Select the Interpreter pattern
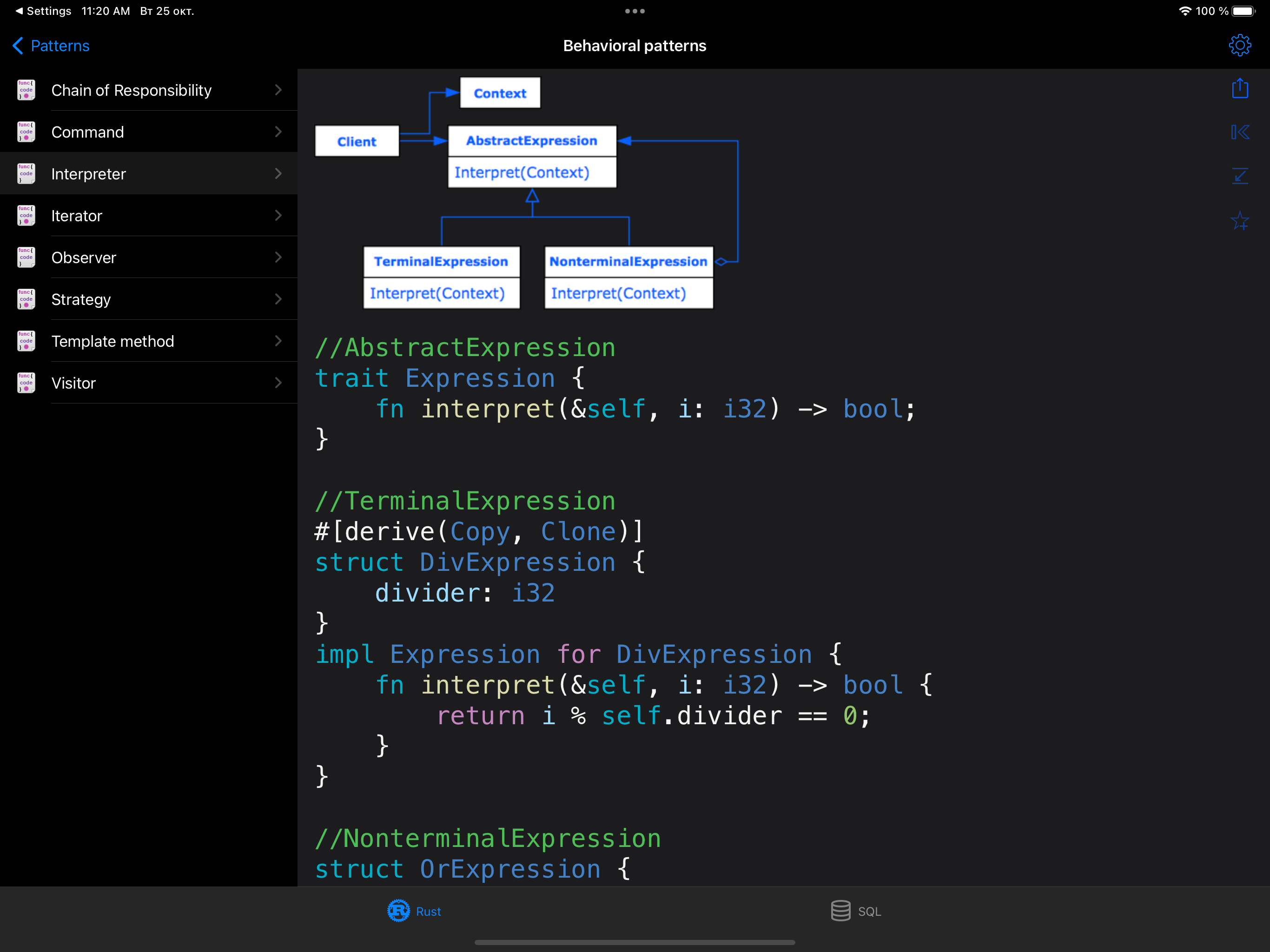 coord(149,174)
